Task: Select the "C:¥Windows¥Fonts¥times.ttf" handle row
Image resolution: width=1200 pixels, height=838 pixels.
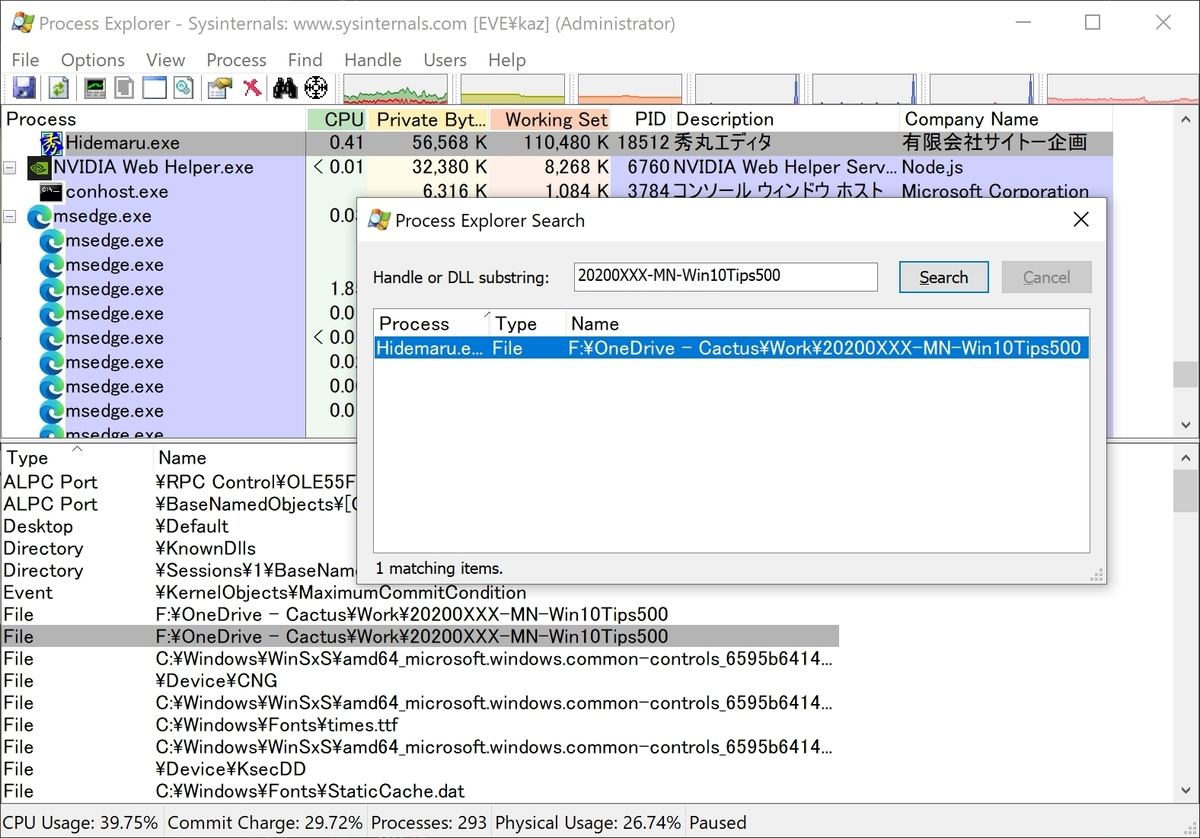Action: pos(419,725)
